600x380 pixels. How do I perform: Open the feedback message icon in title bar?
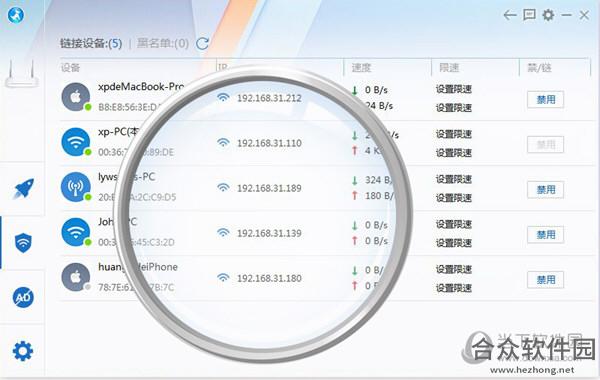tap(529, 15)
